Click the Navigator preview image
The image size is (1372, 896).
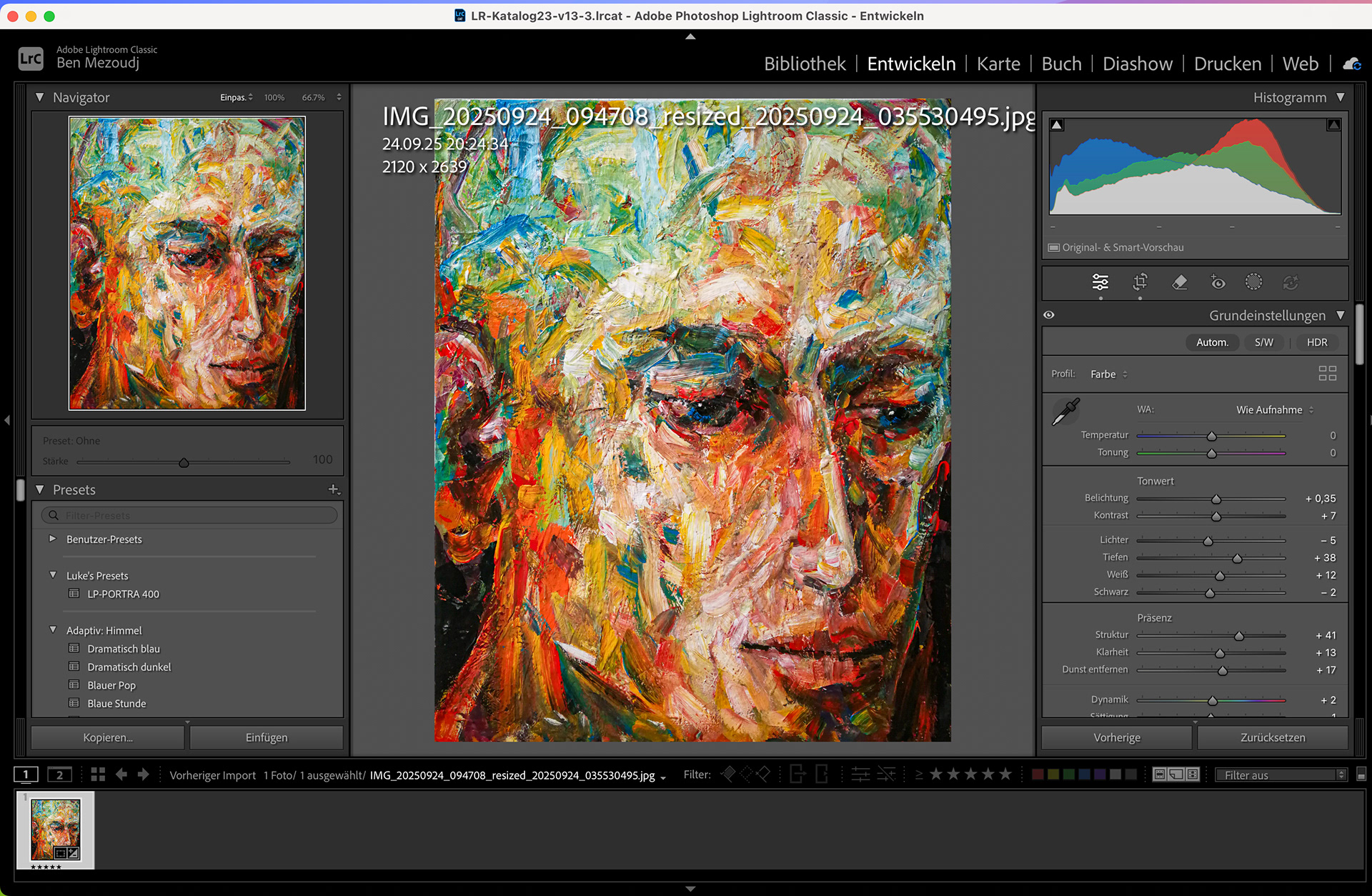click(187, 264)
